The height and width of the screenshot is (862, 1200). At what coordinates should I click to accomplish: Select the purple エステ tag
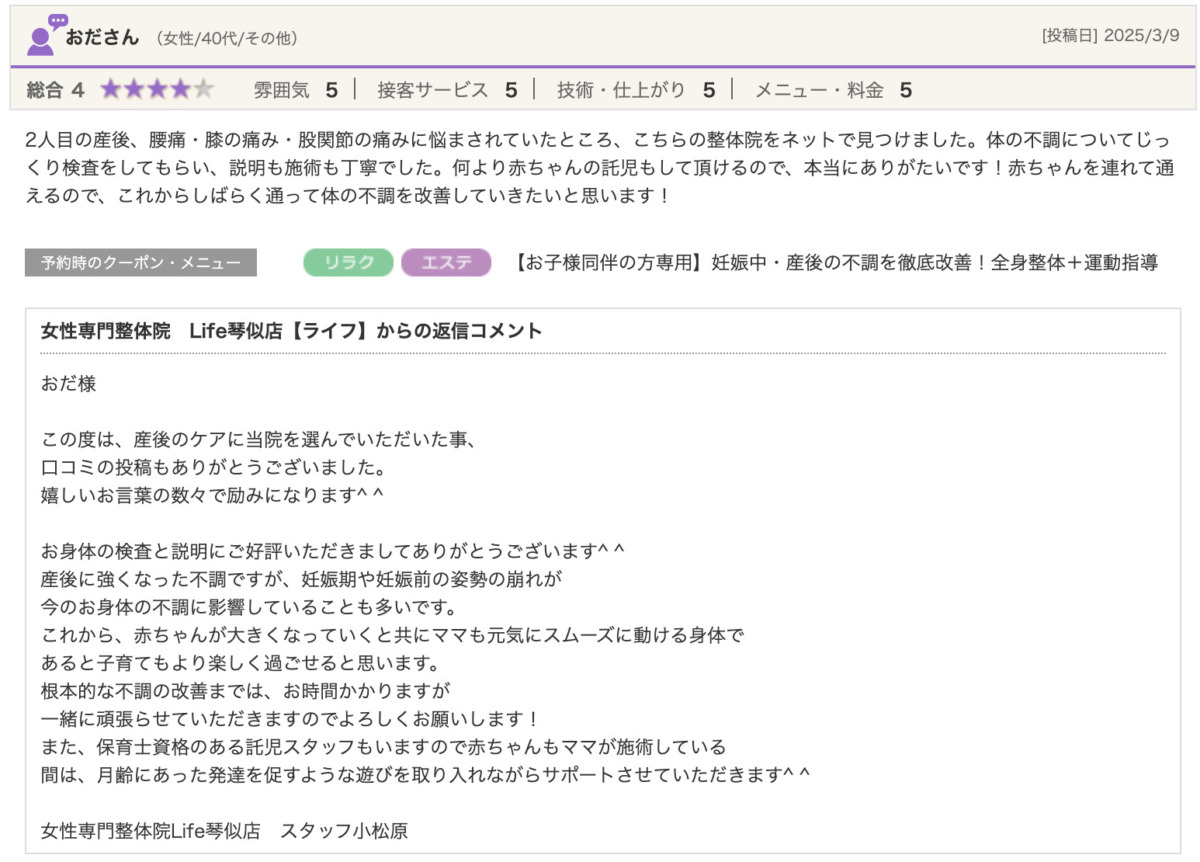coord(446,263)
